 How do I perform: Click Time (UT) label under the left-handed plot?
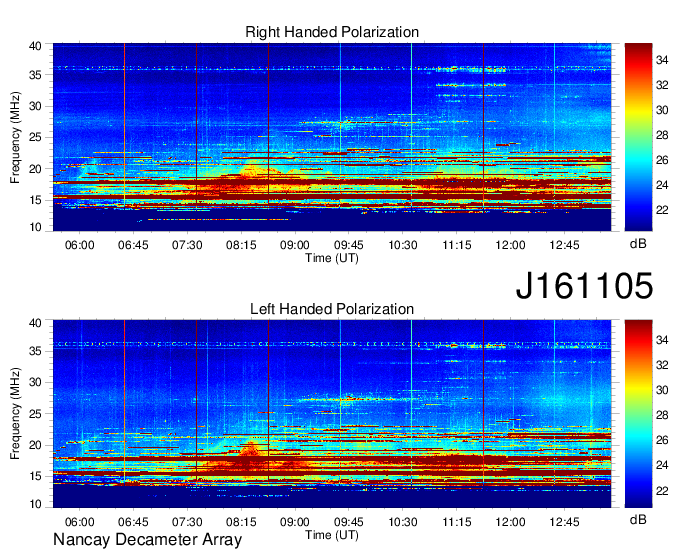click(x=332, y=535)
